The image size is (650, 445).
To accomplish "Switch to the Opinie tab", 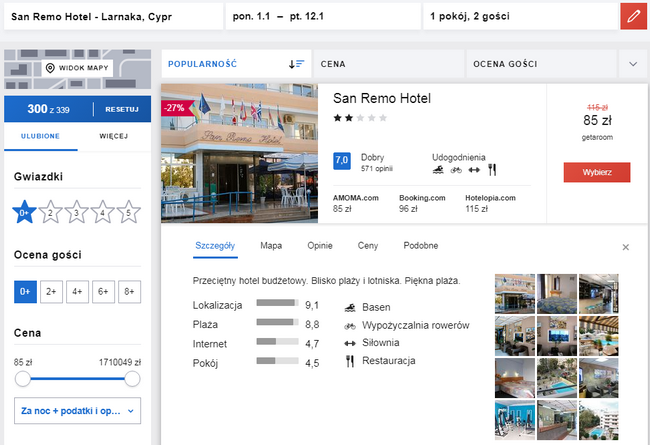I will tap(320, 245).
